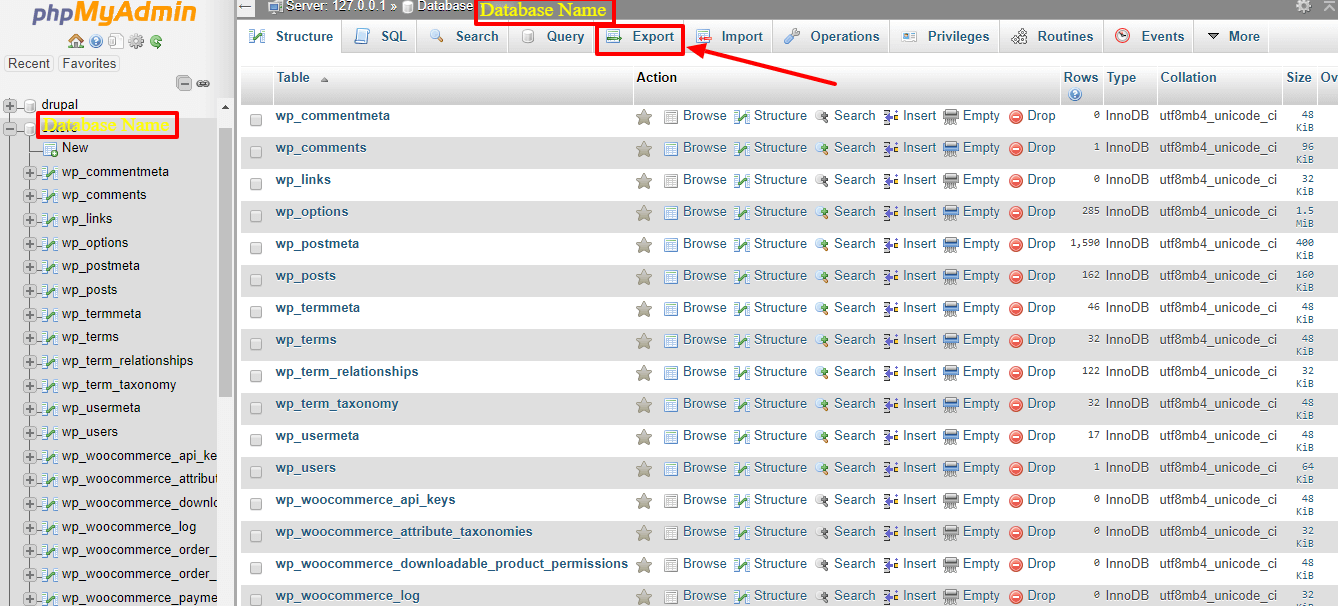Click Drop link for wp_term_taxonomy

(x=1041, y=404)
